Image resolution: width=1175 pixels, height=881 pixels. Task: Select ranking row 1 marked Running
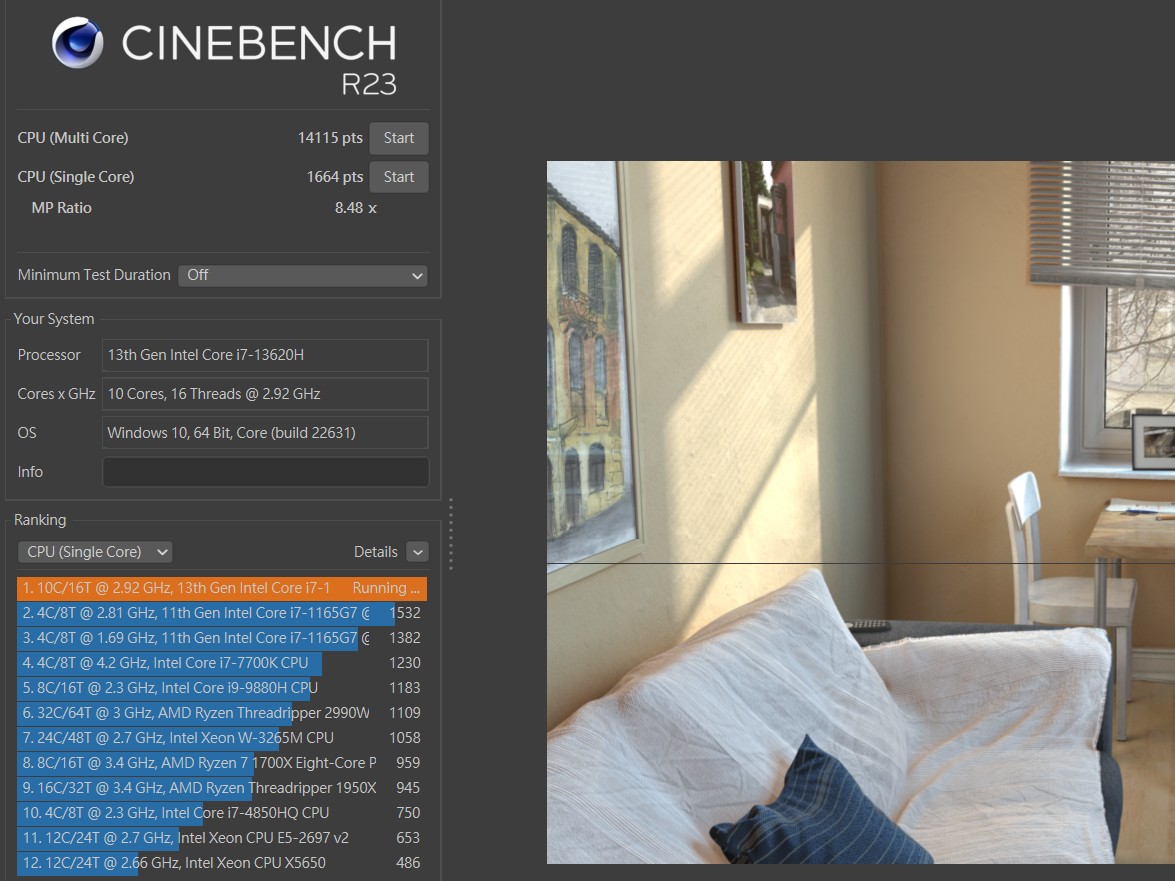point(222,588)
